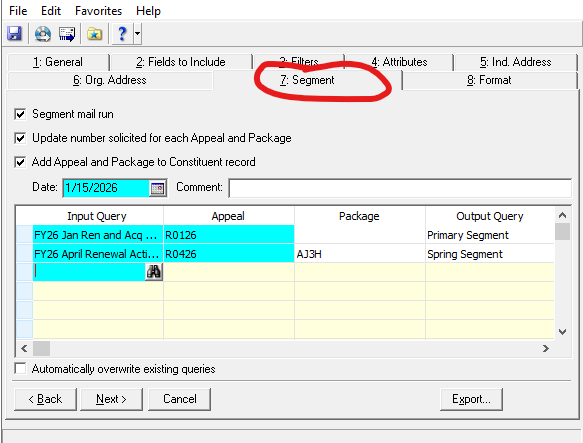Expand the Help icon dropdown arrow
The image size is (583, 443).
(138, 34)
